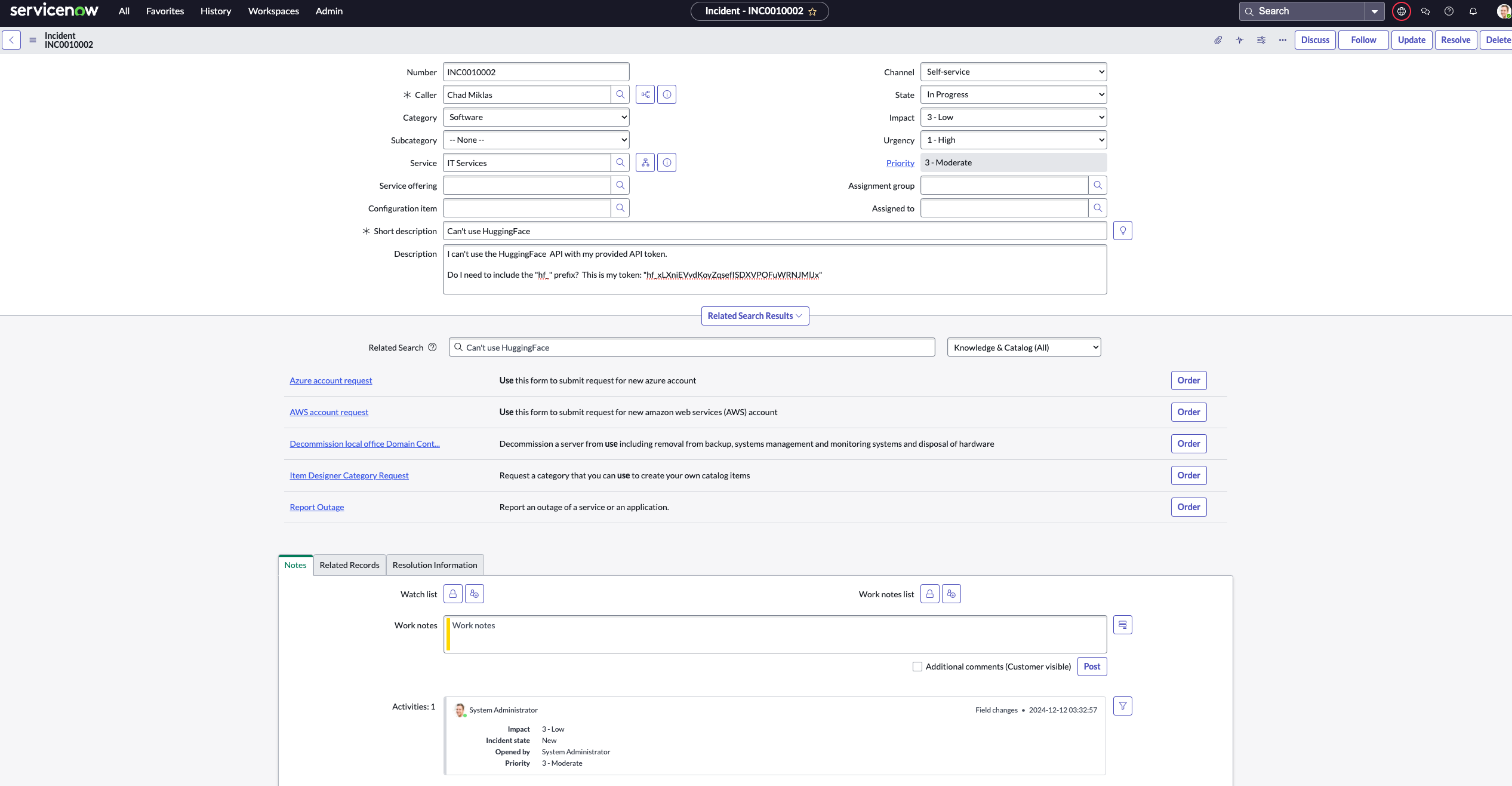The width and height of the screenshot is (1512, 786).
Task: Click the lightbulb suggestion icon by Short description
Action: pyautogui.click(x=1123, y=231)
